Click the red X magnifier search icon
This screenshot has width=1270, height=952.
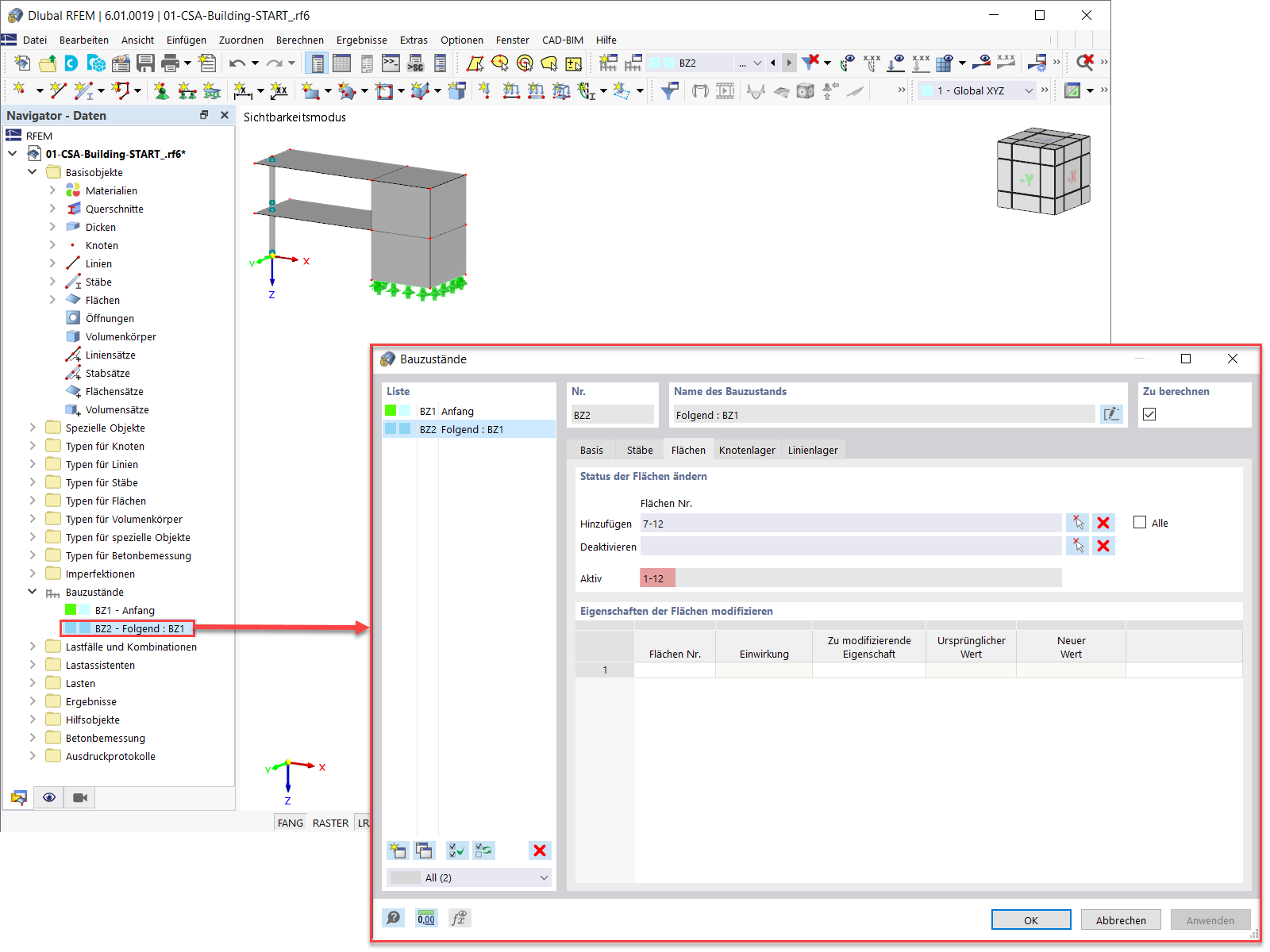click(x=1084, y=63)
